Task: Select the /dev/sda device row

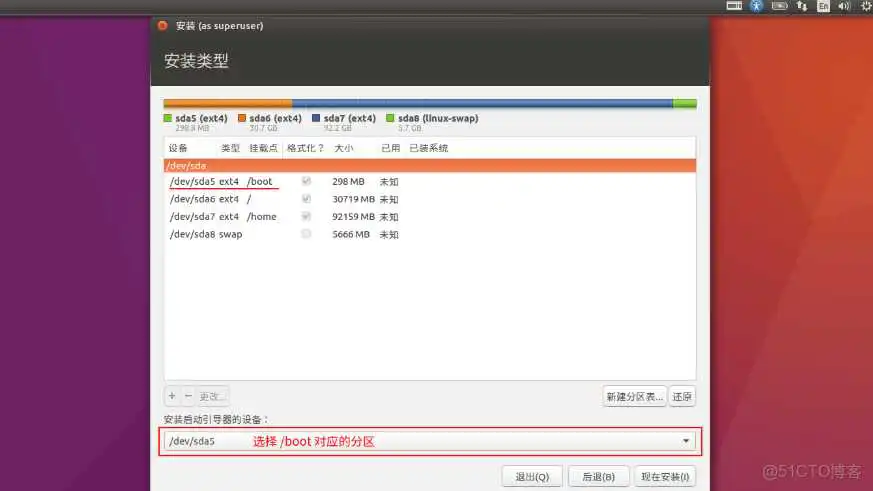Action: point(430,165)
